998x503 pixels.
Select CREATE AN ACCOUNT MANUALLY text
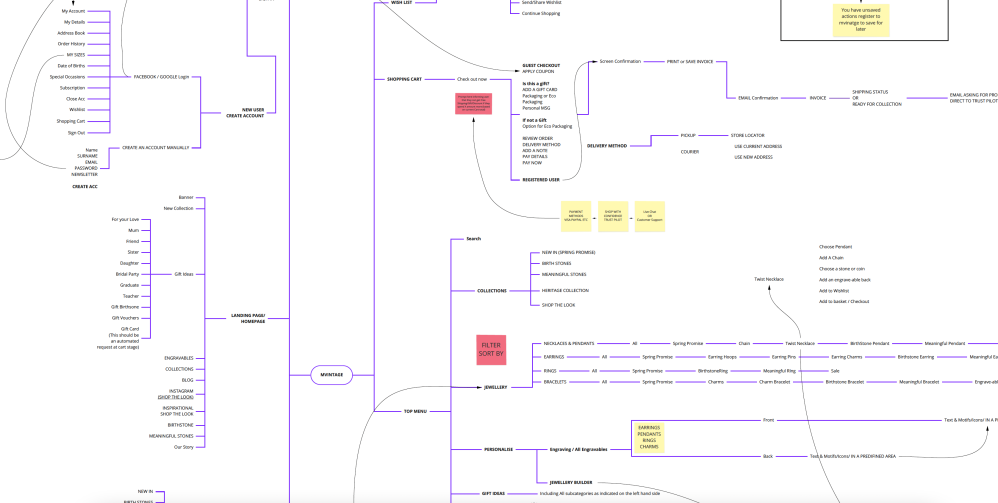(x=155, y=148)
